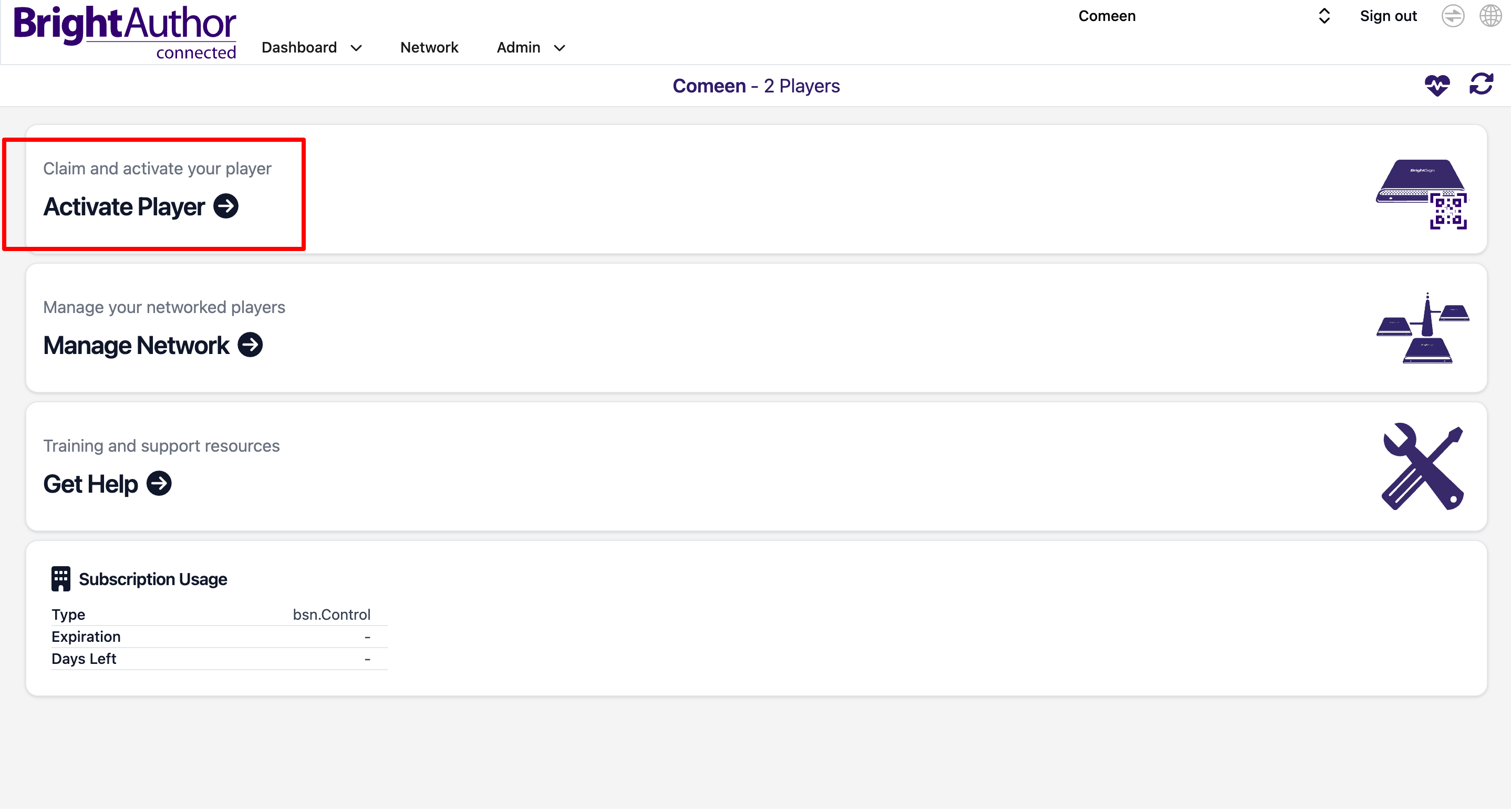
Task: Open the Comeen network selector arrows
Action: (1324, 16)
